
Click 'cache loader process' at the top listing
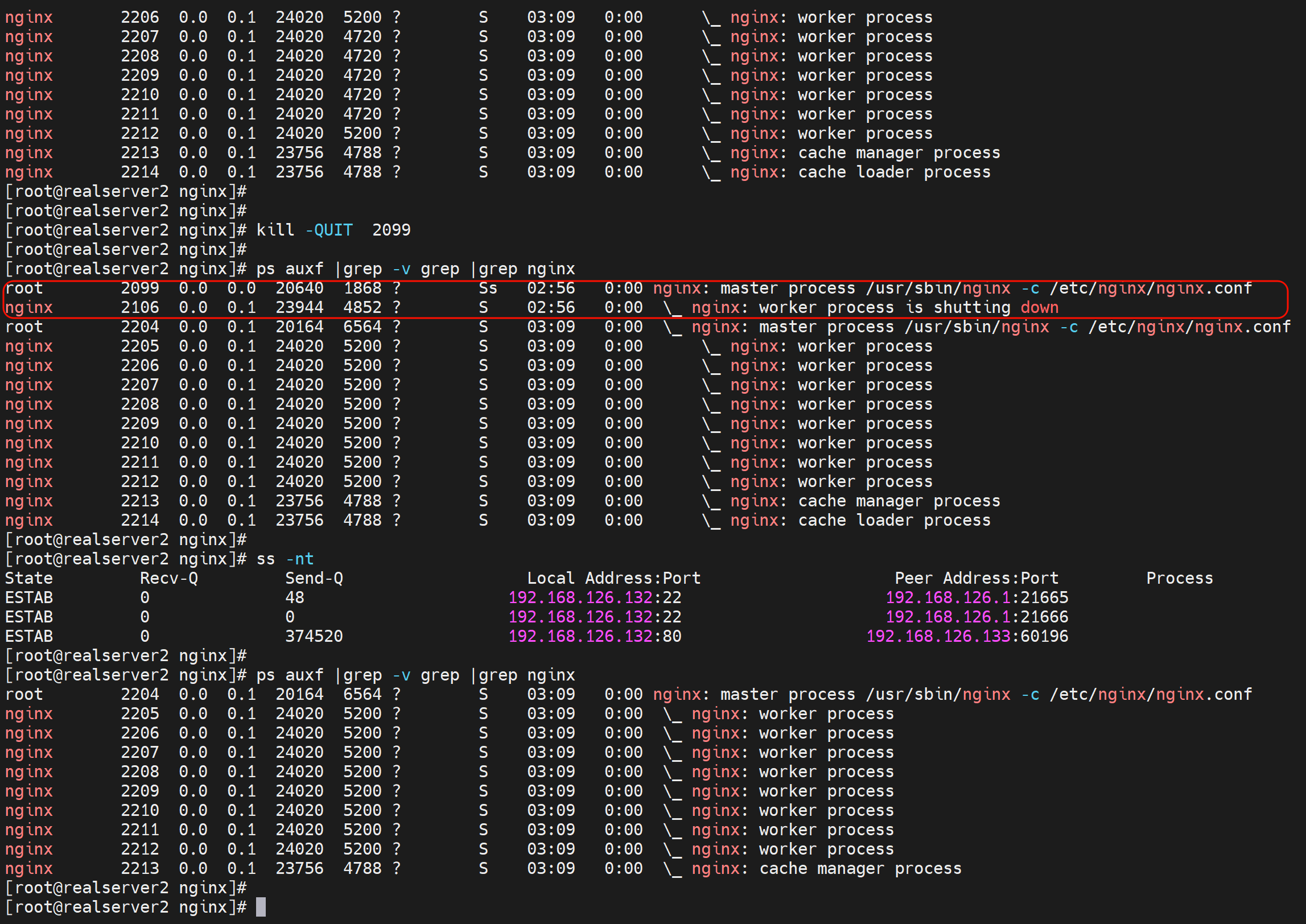(894, 172)
